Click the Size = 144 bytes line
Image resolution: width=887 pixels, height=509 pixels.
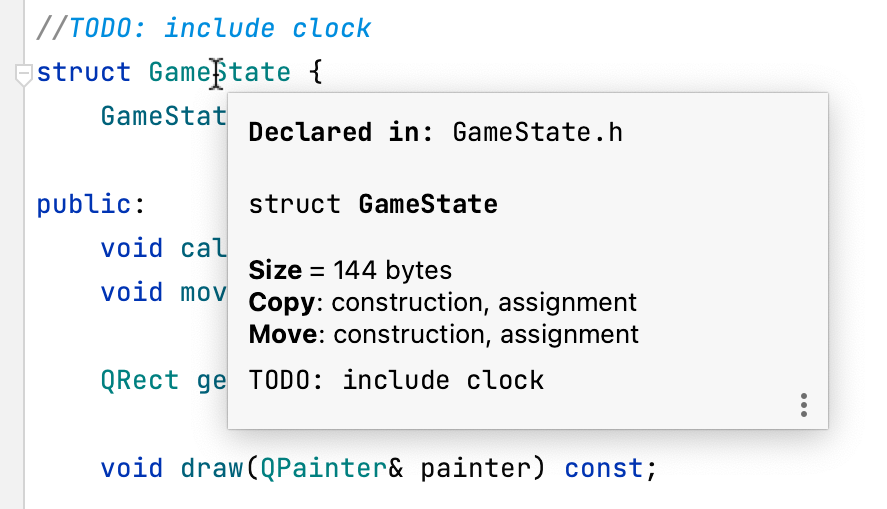[350, 270]
